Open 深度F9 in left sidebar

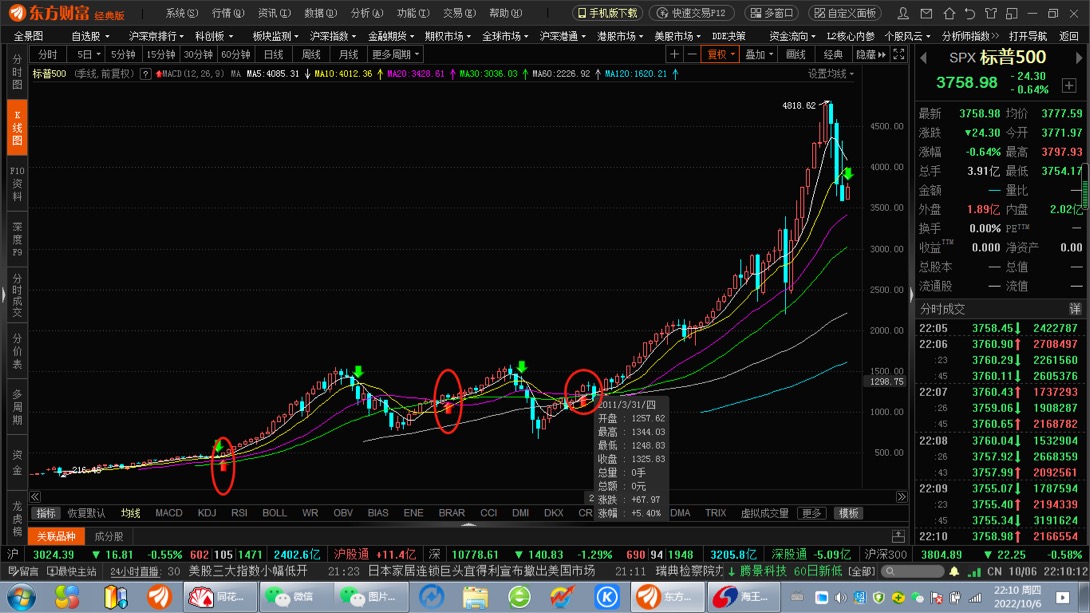pyautogui.click(x=17, y=240)
